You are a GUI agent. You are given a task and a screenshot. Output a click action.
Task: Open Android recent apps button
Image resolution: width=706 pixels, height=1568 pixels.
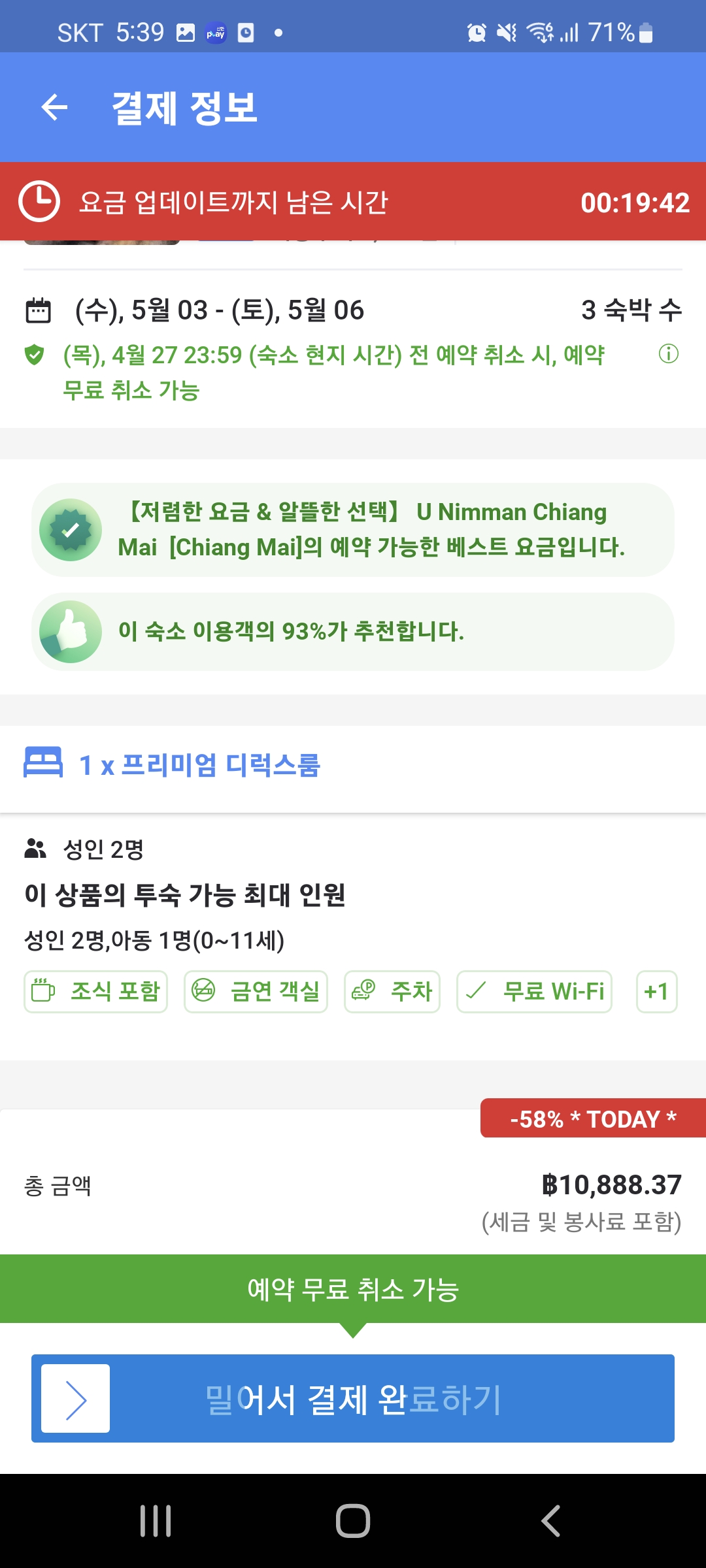(156, 1521)
